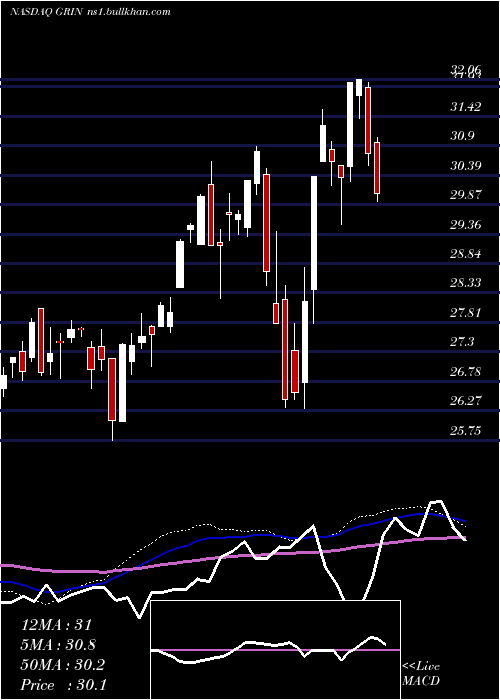
Task: Click the '50MA : 30.2' indicator text
Action: coord(62,665)
